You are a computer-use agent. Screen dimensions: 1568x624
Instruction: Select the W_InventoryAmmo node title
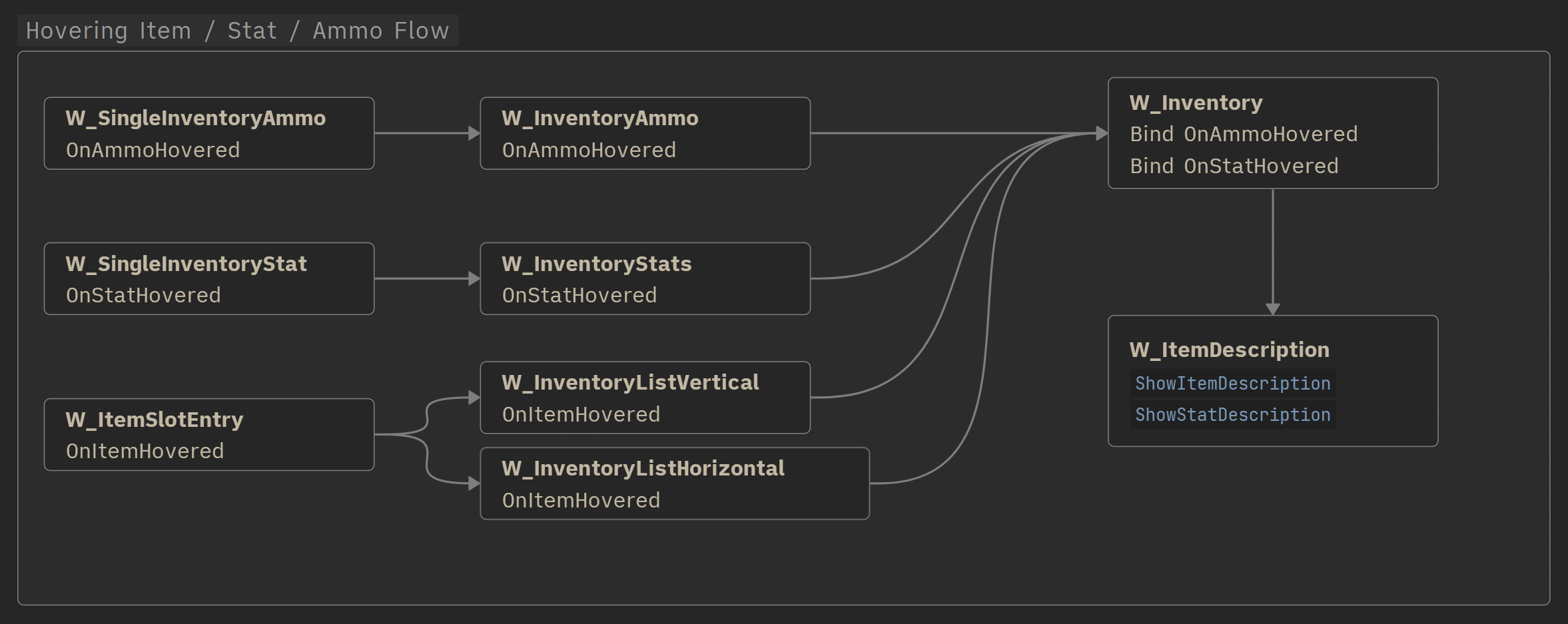pyautogui.click(x=599, y=118)
